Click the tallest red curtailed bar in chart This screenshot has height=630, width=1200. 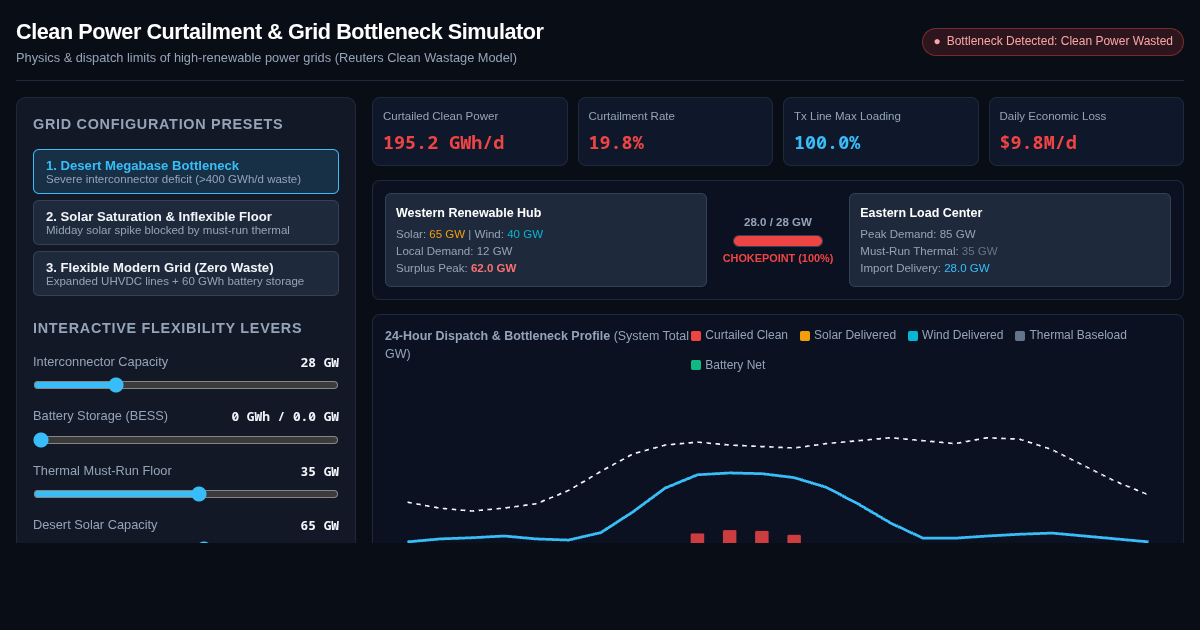pos(729,537)
